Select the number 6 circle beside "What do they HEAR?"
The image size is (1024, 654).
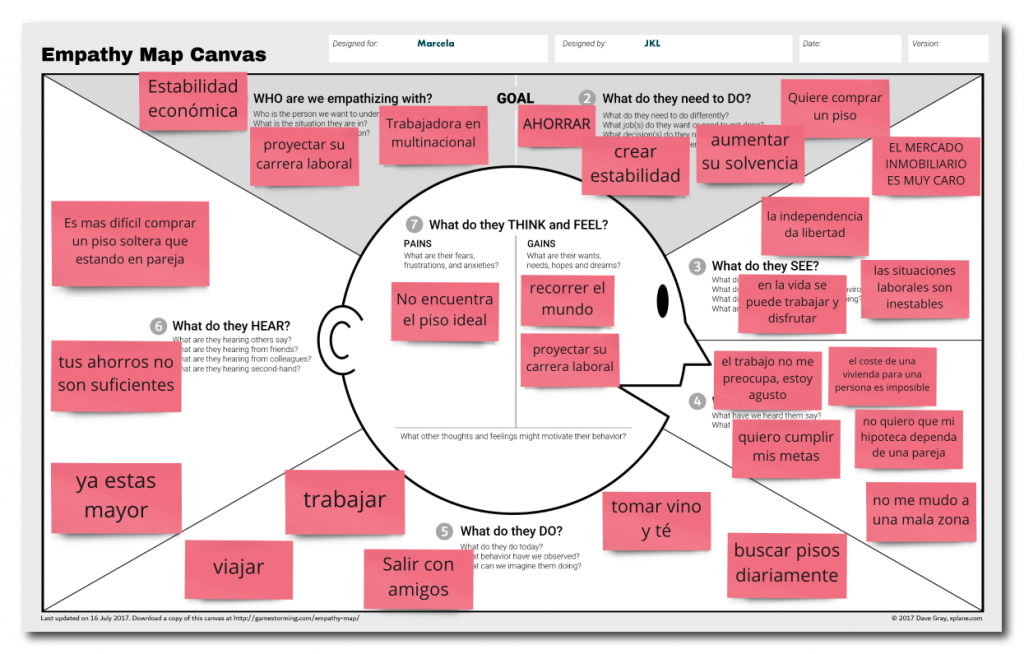(157, 326)
